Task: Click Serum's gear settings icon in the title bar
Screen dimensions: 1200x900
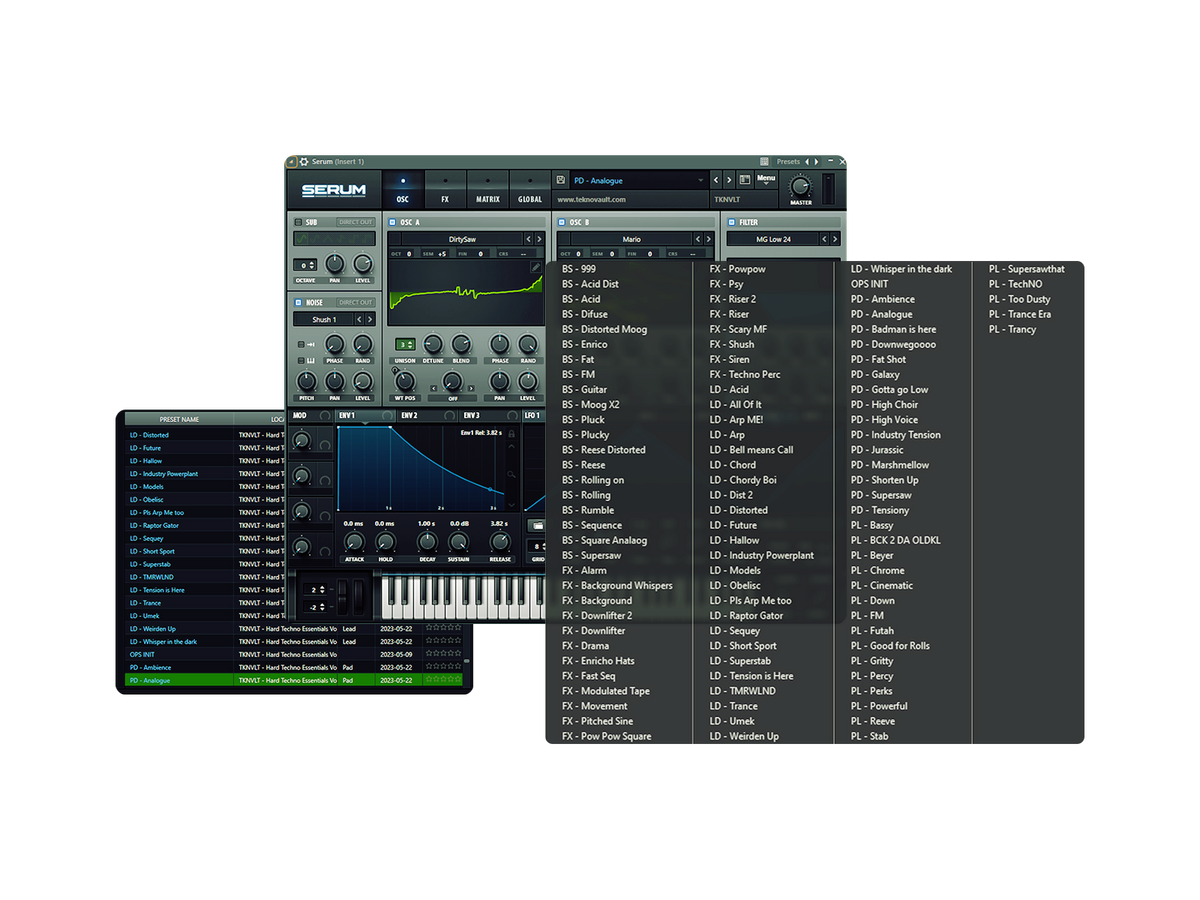Action: pyautogui.click(x=304, y=161)
